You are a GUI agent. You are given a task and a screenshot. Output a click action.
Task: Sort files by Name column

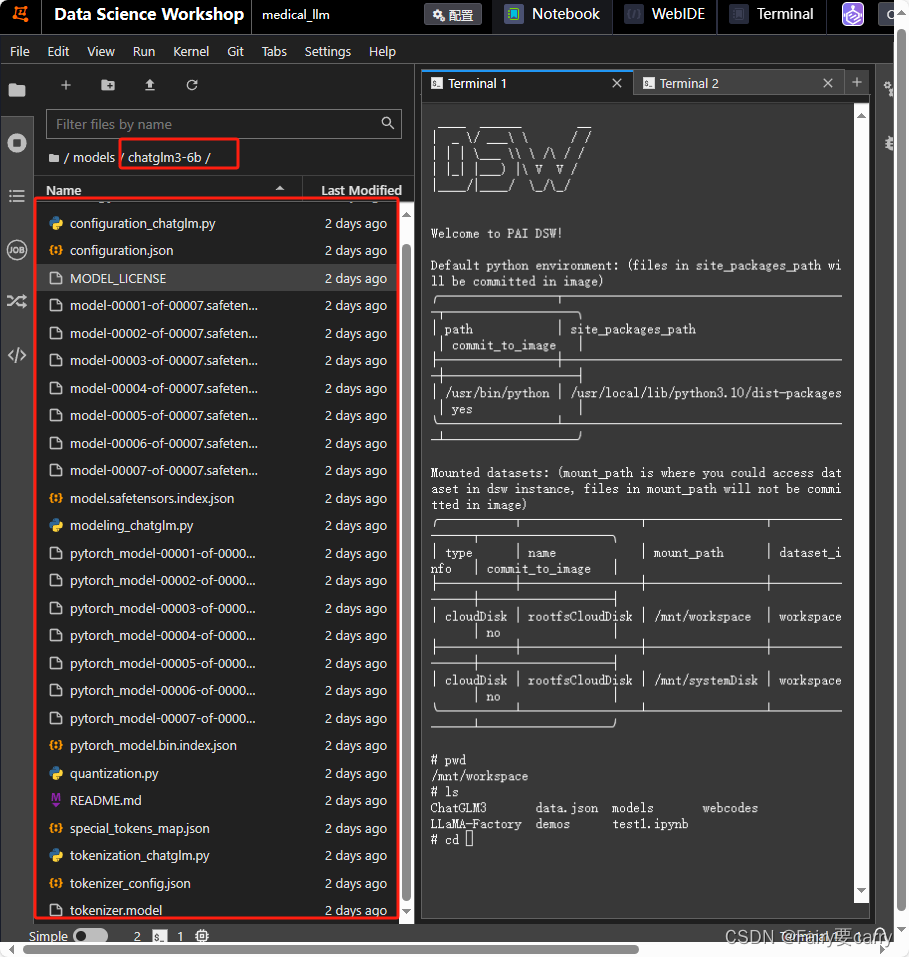coord(168,190)
